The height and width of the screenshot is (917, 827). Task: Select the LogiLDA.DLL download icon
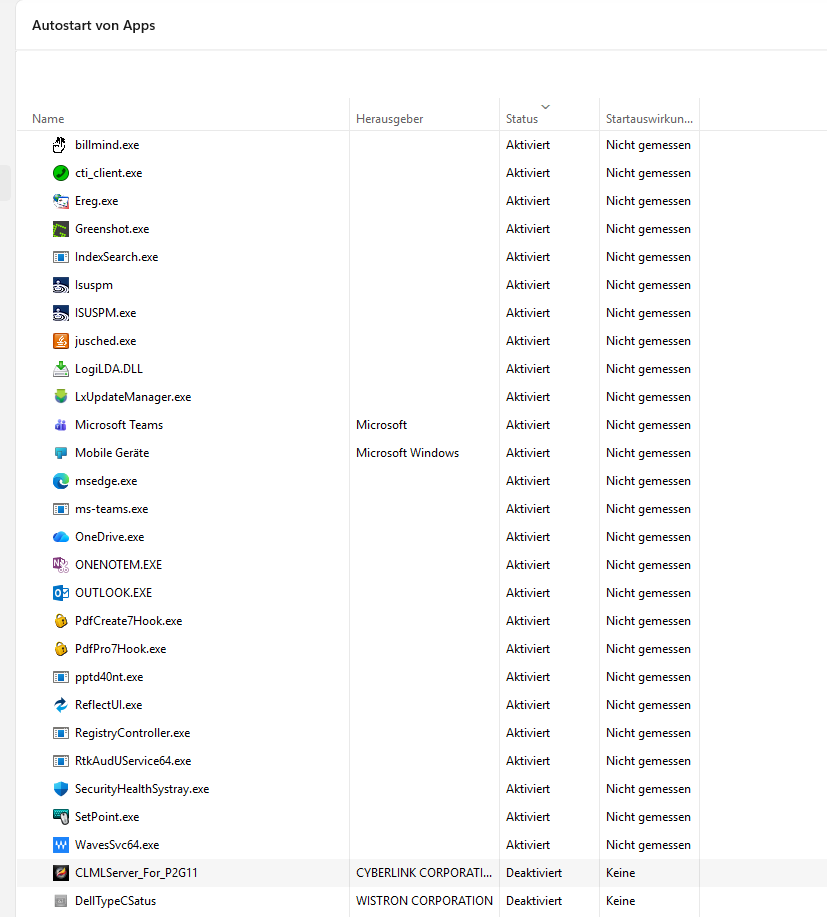pos(60,369)
